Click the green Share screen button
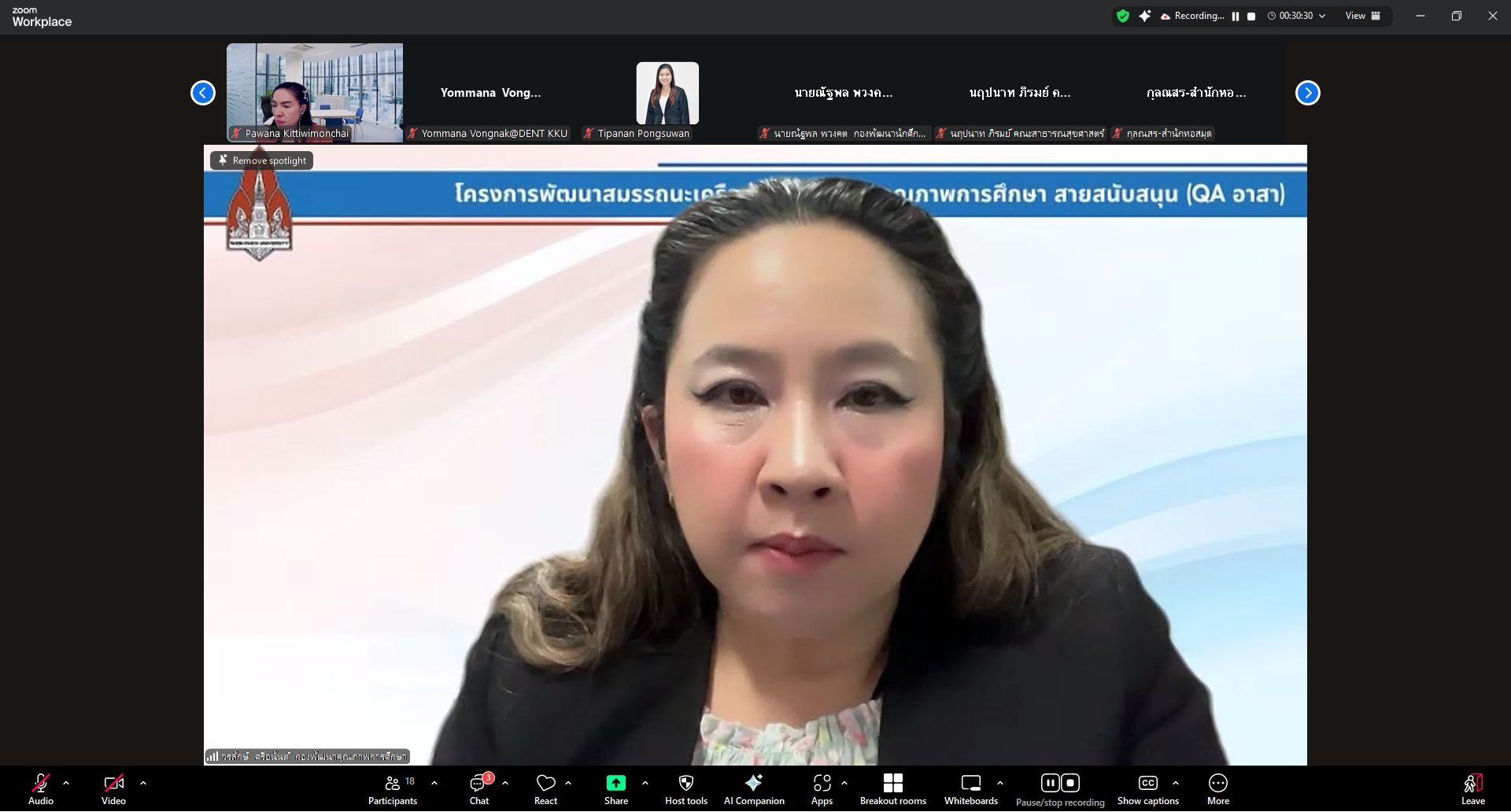Viewport: 1511px width, 812px height. pos(615,789)
